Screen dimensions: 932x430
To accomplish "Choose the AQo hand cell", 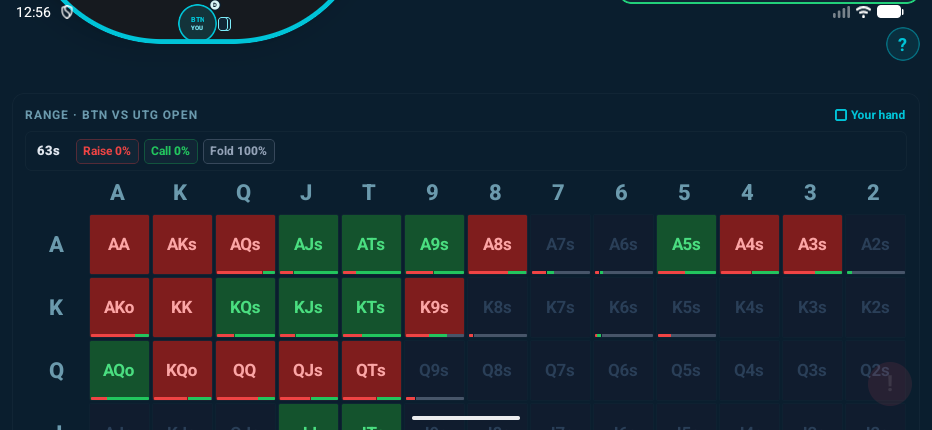I will tap(119, 370).
